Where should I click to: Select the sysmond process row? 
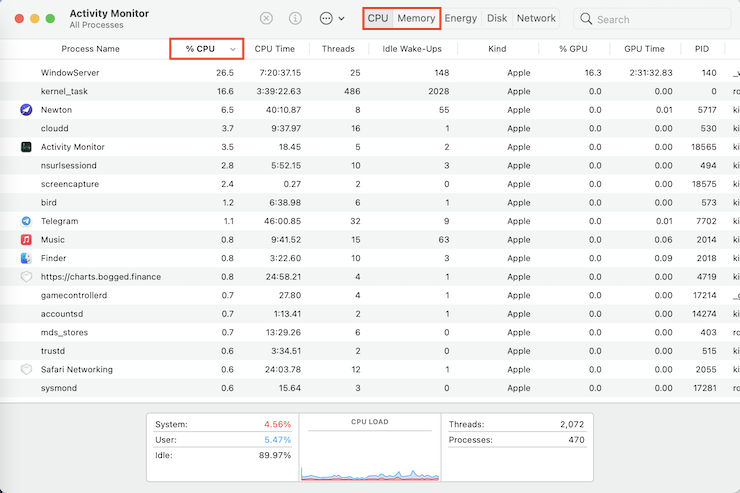pos(370,388)
